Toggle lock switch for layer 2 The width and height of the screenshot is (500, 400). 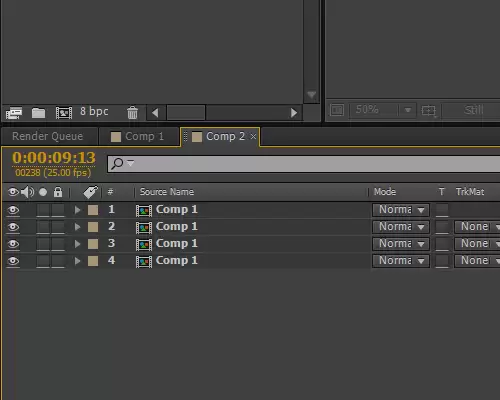[58, 227]
